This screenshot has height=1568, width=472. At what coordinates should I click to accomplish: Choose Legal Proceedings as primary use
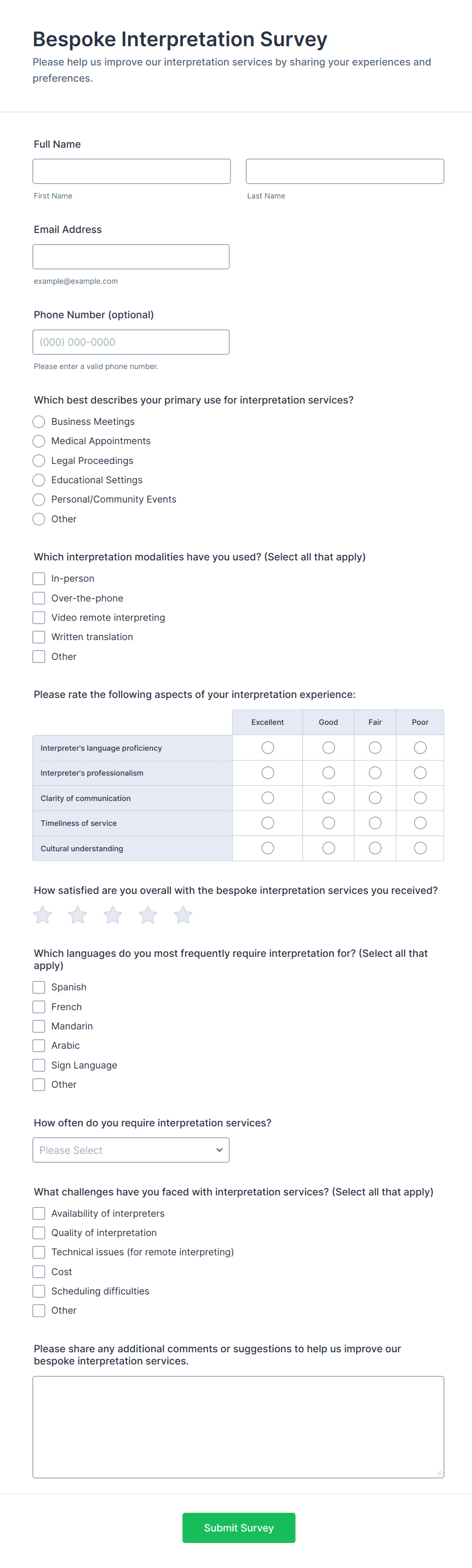point(39,461)
